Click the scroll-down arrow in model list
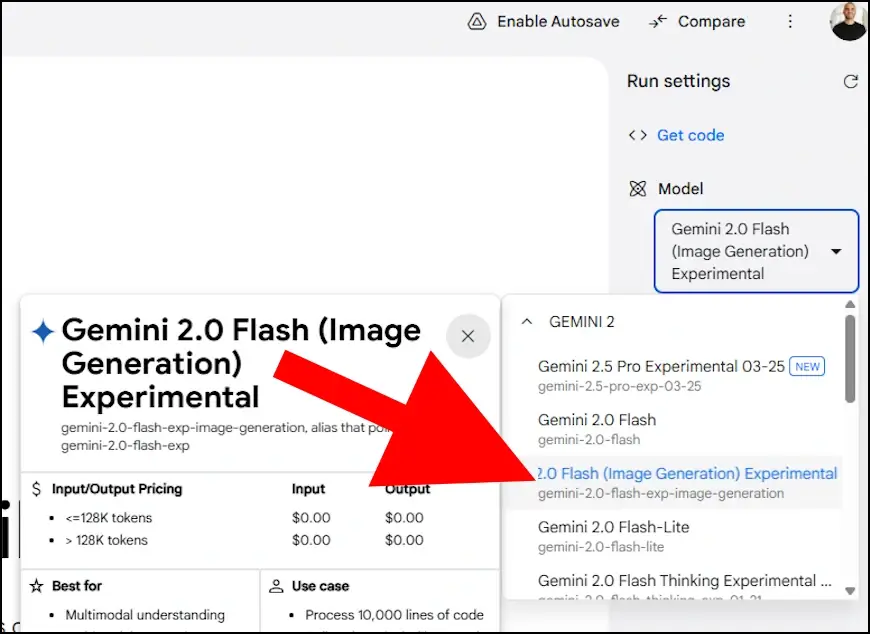 click(x=849, y=591)
